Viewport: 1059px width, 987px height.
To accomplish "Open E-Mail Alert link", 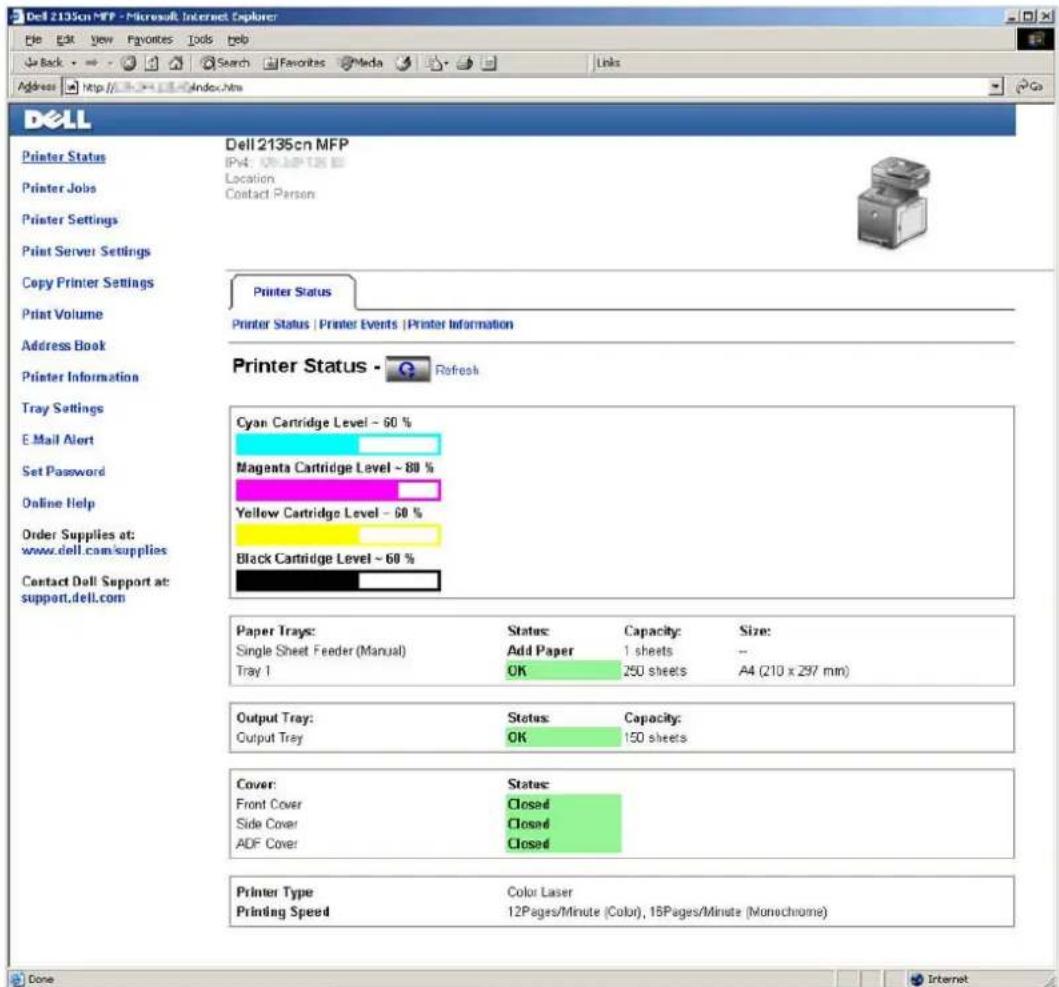I will pos(57,440).
